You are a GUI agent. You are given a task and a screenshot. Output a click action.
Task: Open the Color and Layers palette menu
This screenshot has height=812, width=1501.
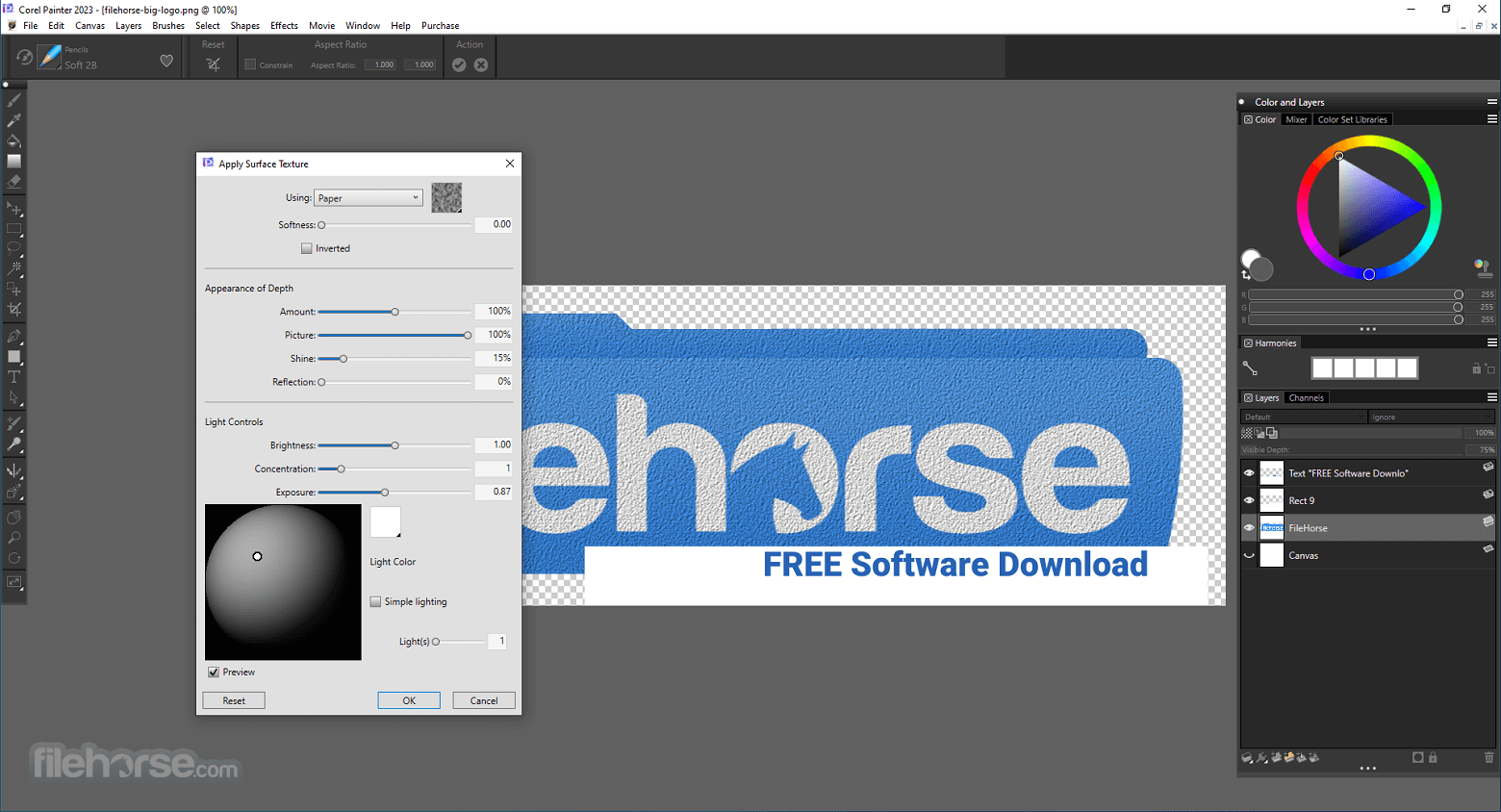[x=1492, y=102]
